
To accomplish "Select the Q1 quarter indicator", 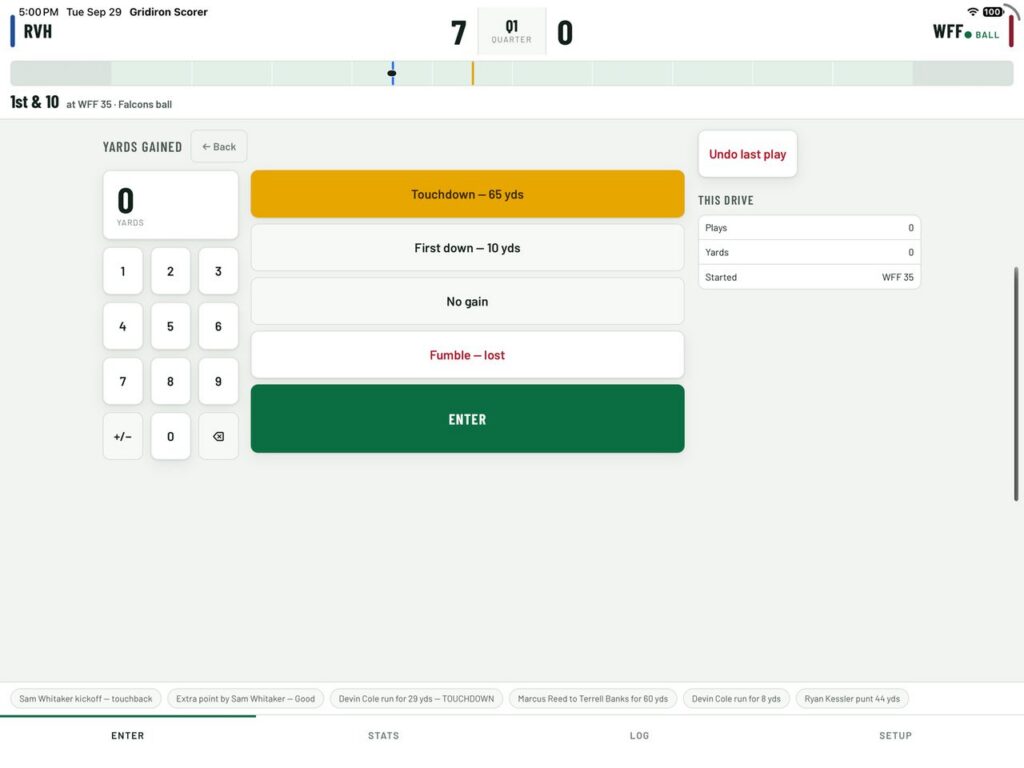I will click(x=511, y=31).
